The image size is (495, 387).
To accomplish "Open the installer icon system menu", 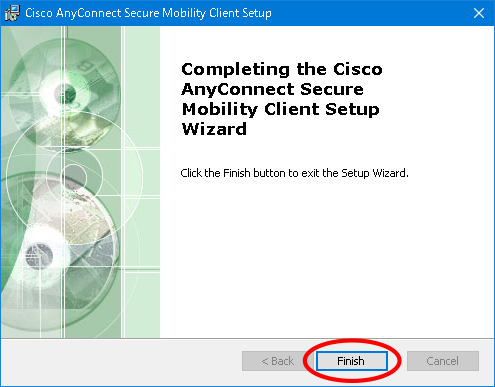I will click(x=12, y=13).
